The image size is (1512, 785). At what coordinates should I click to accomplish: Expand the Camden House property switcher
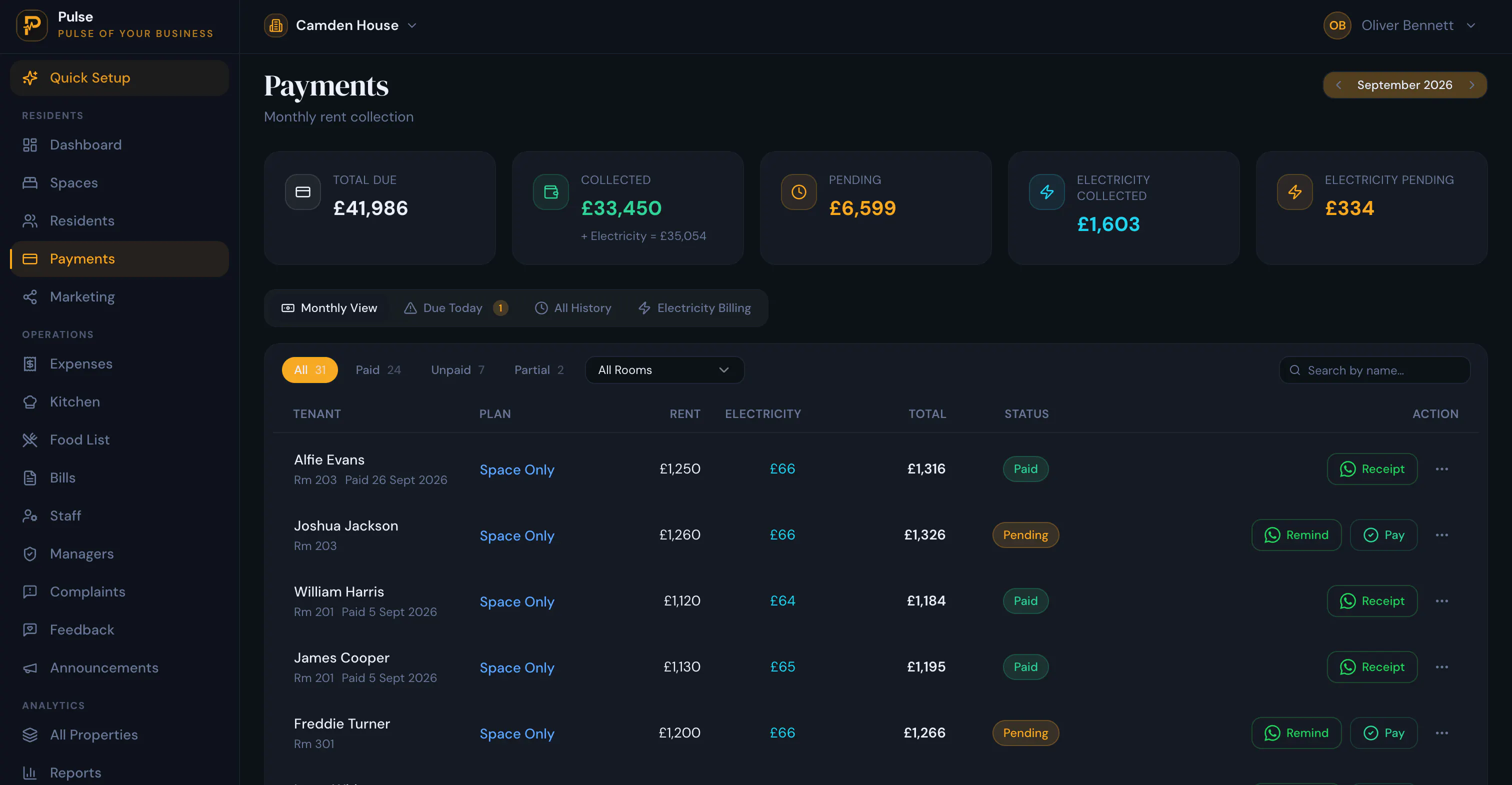pos(341,25)
